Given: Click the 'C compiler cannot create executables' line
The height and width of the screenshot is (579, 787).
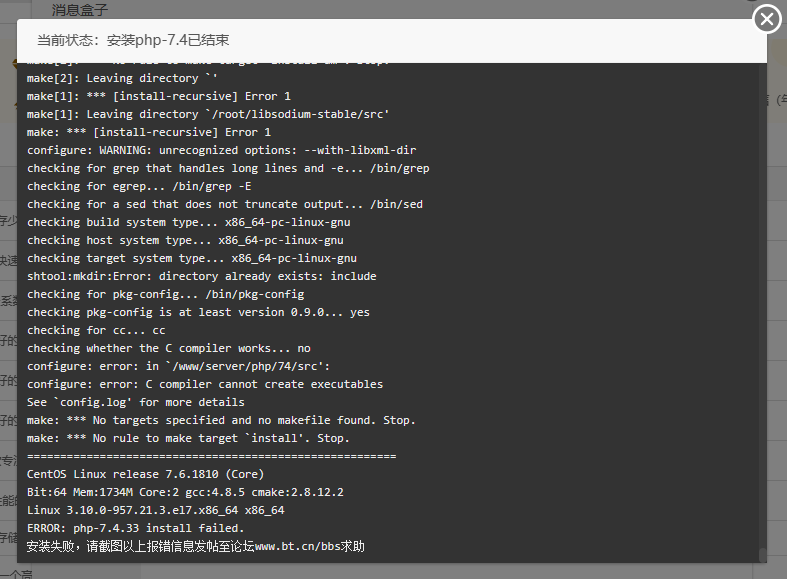Looking at the screenshot, I should (205, 384).
